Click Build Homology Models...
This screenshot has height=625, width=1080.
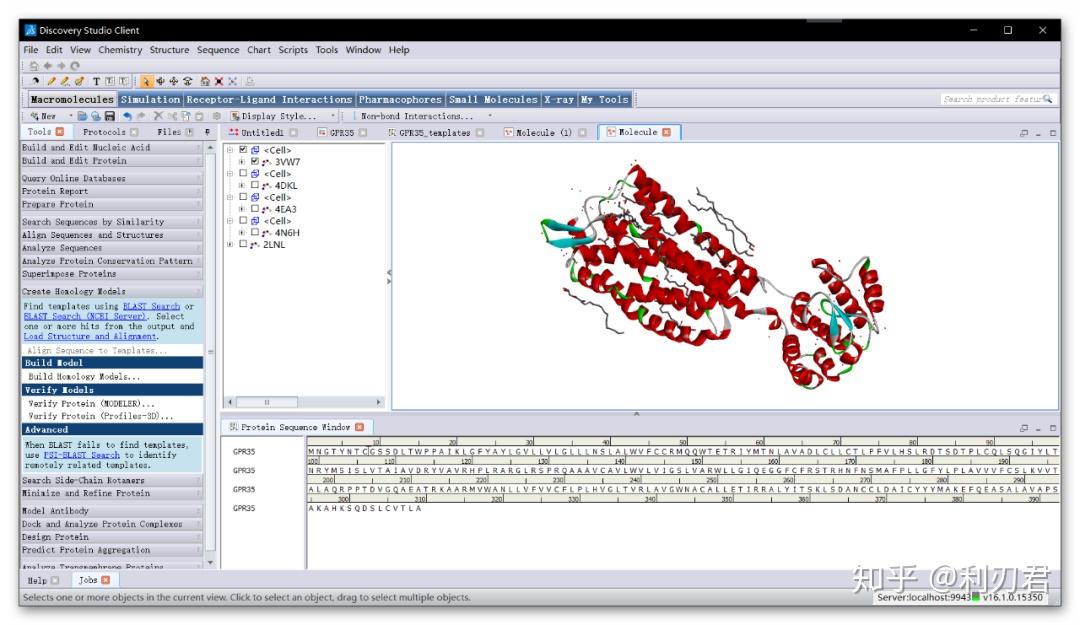tap(84, 376)
